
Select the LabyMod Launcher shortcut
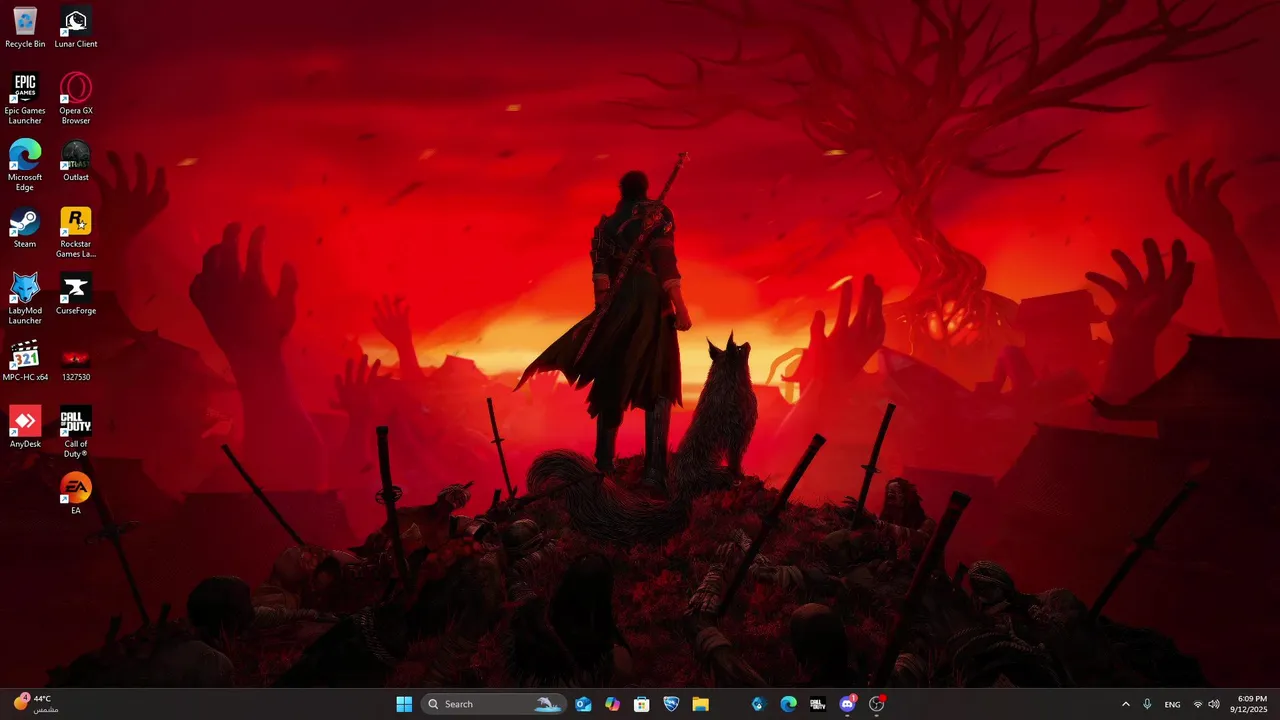[x=25, y=299]
